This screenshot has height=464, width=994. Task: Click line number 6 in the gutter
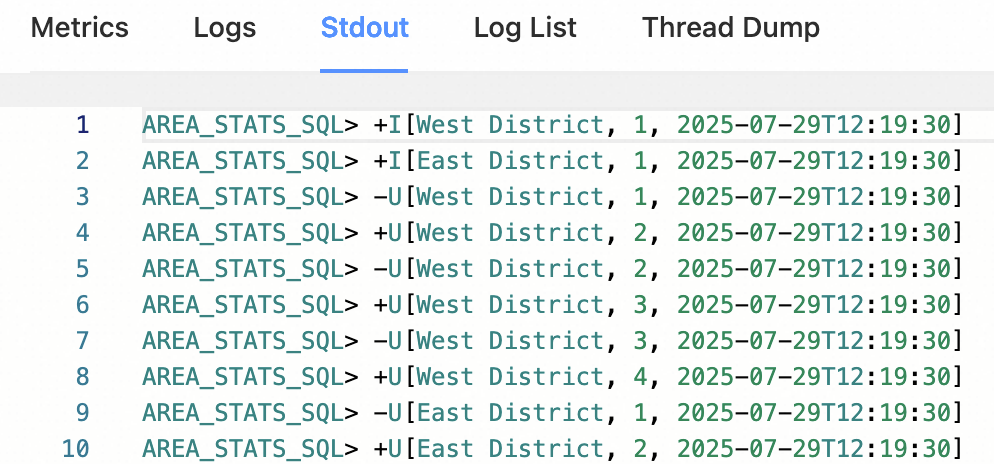pyautogui.click(x=82, y=305)
